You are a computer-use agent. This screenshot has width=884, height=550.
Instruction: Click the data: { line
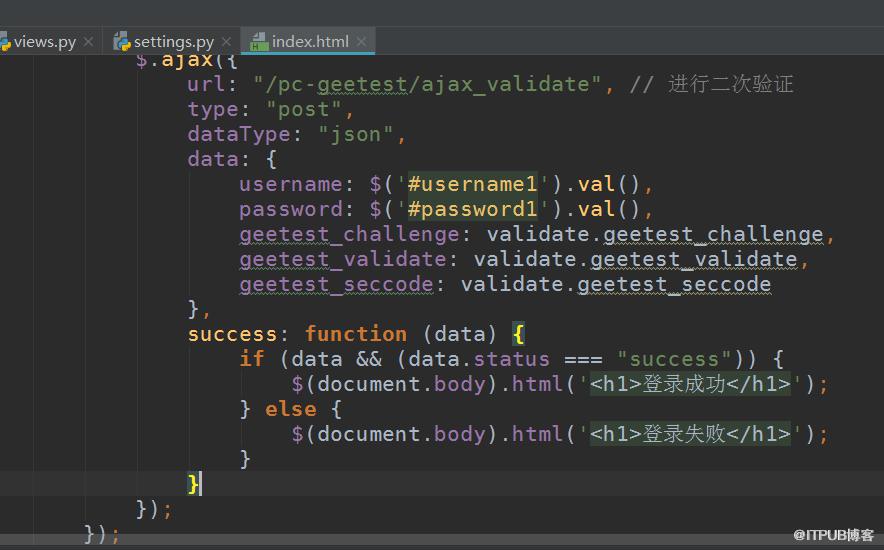[x=232, y=159]
